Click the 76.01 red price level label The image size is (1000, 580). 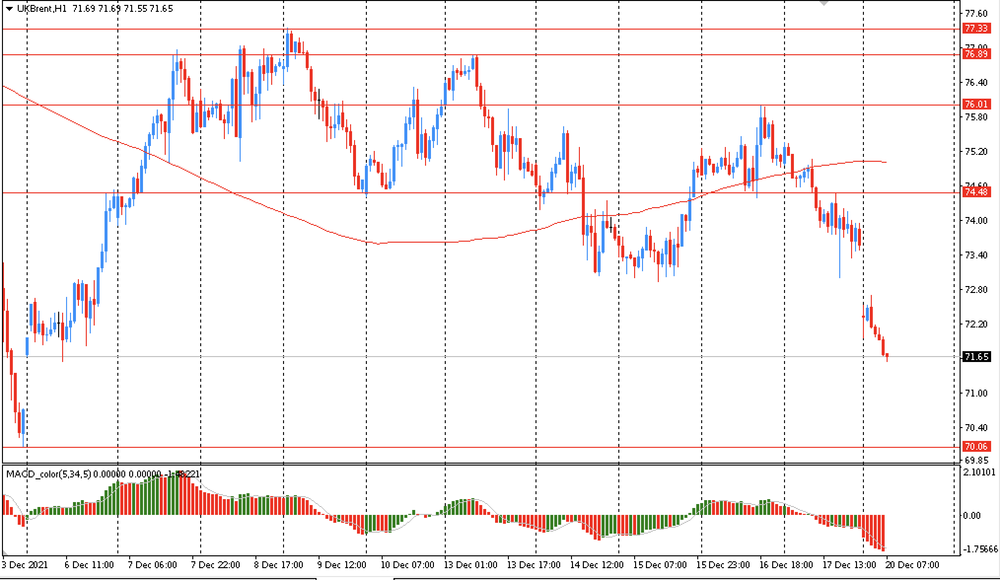tap(976, 104)
